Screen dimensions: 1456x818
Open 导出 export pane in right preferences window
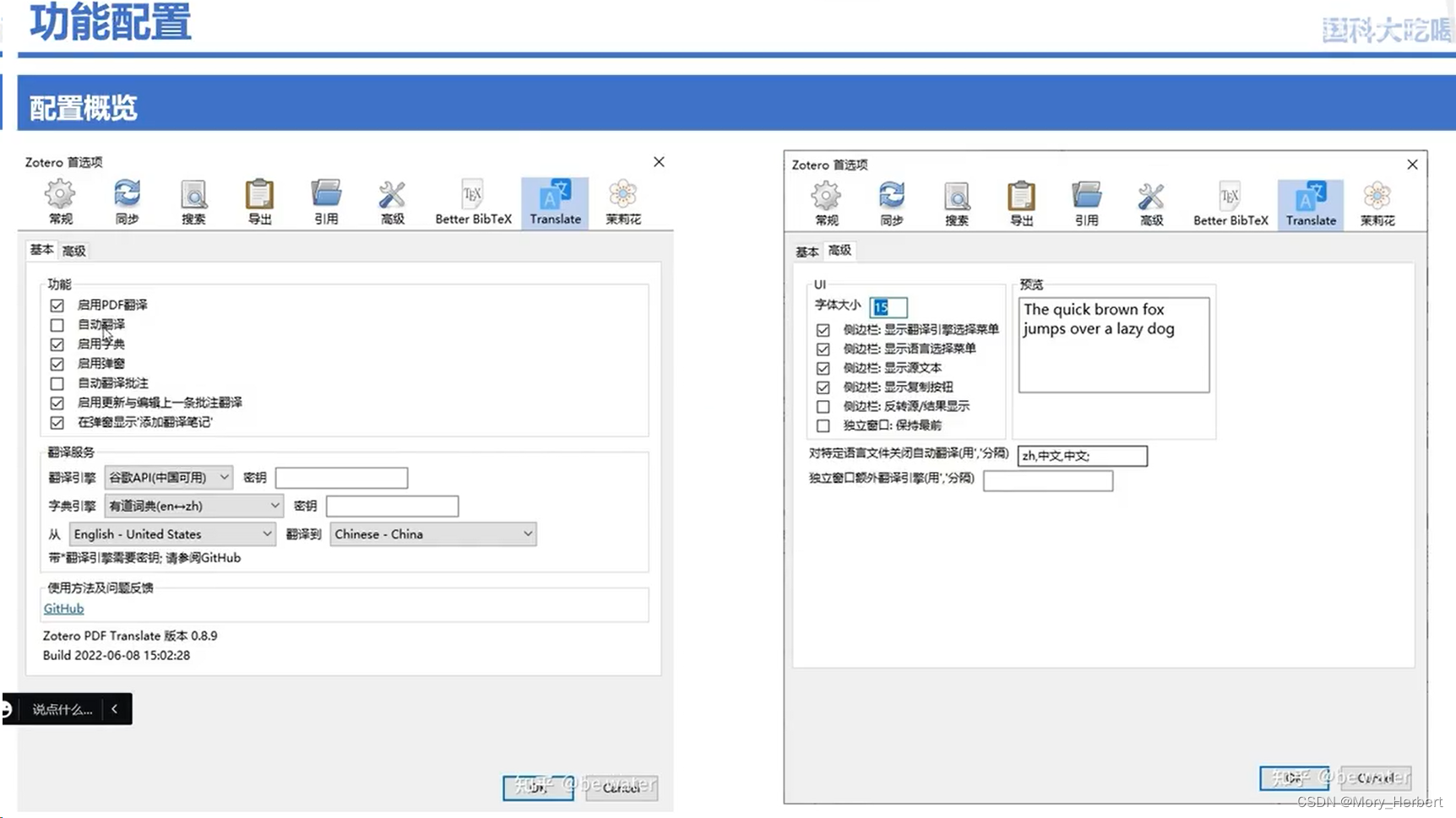[x=1022, y=204]
